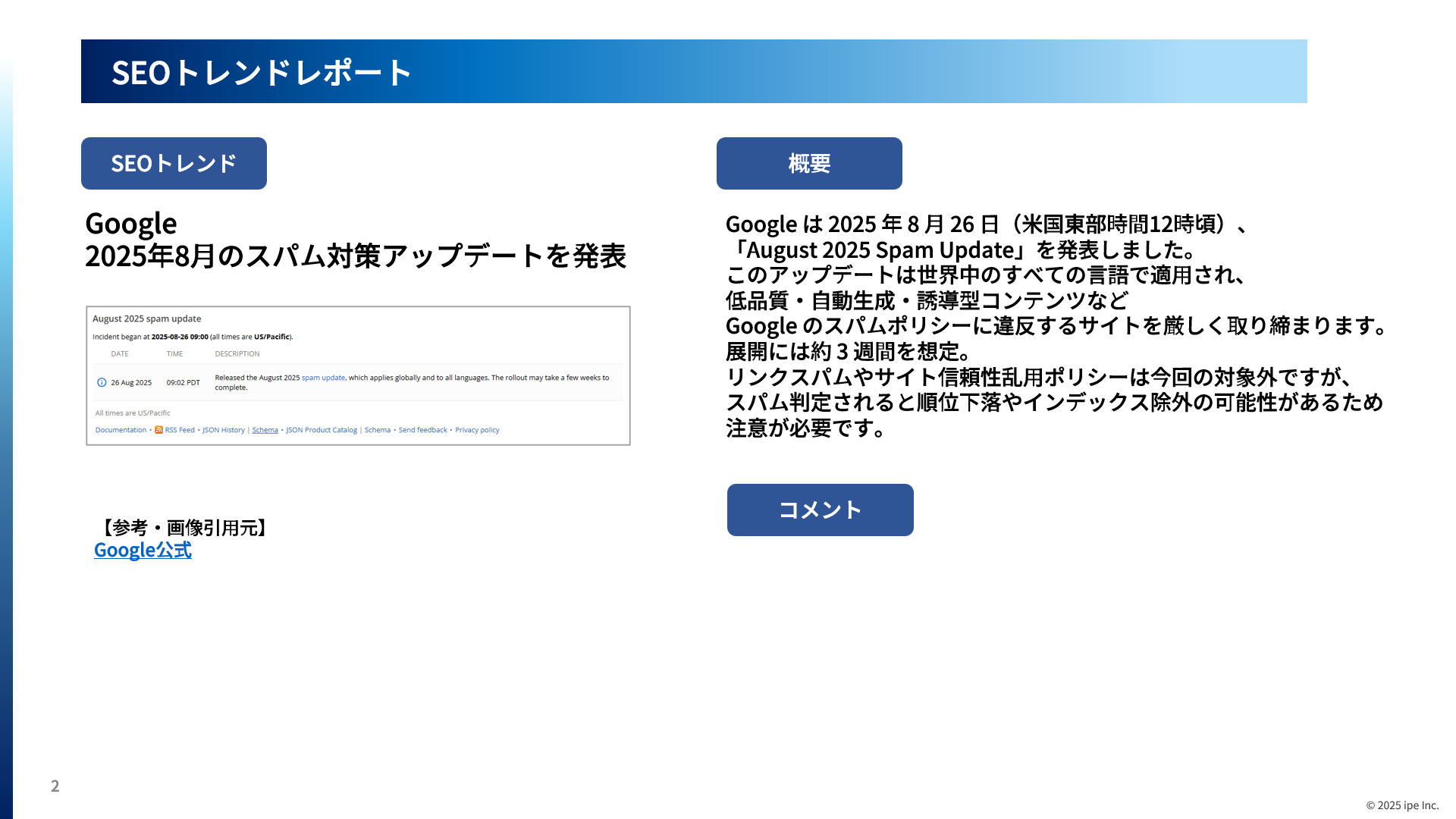Click the info icon beside 26 Aug 2025
Viewport: 1456px width, 819px height.
pyautogui.click(x=102, y=382)
